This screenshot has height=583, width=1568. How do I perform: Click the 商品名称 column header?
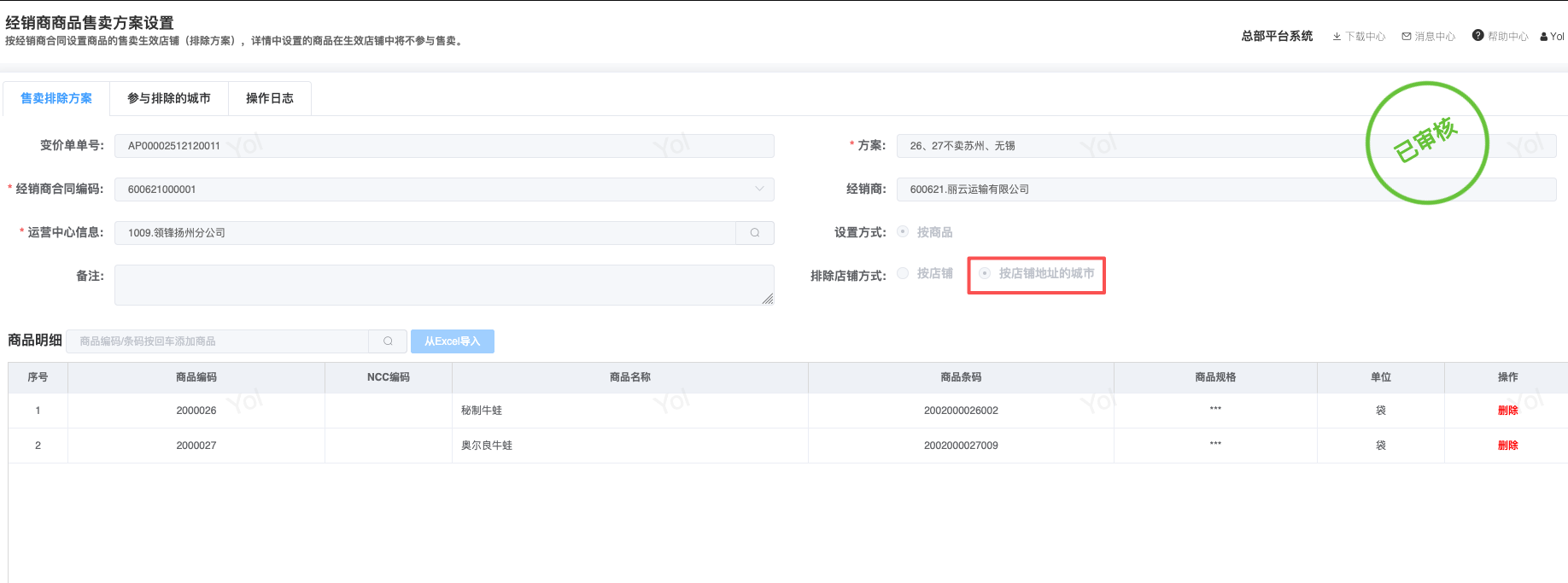click(630, 377)
